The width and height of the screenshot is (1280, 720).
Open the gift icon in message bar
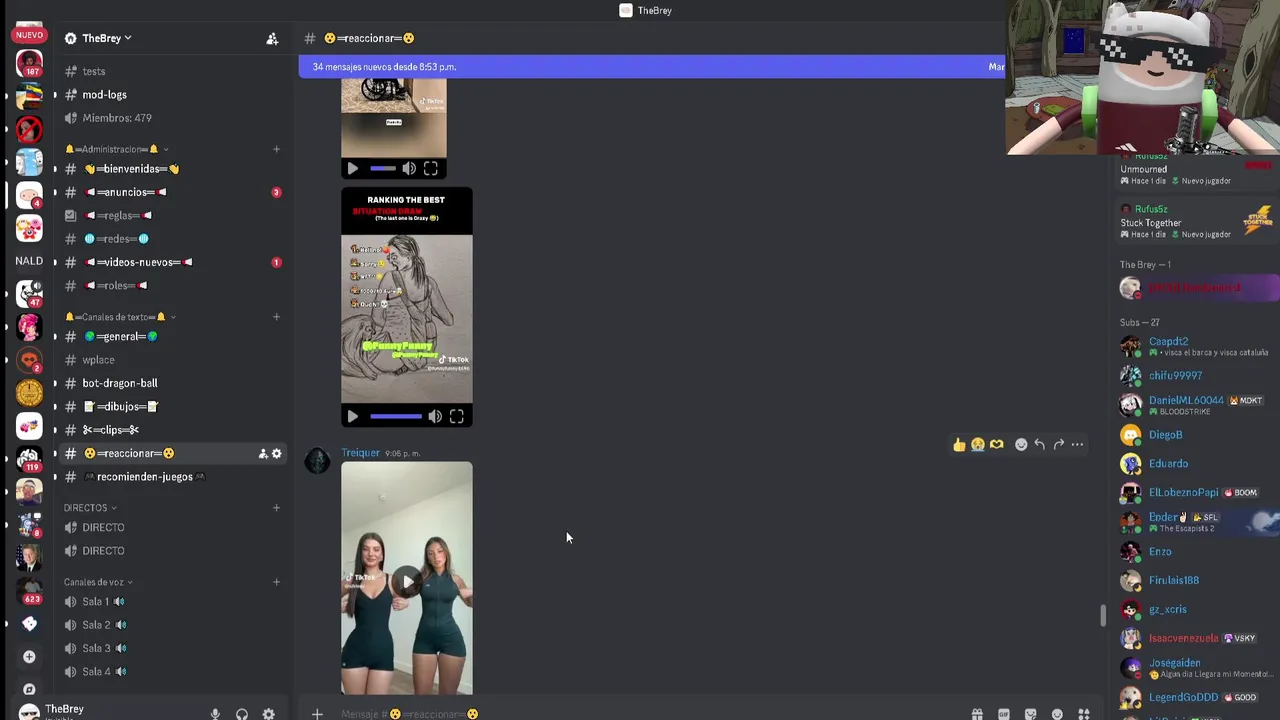click(977, 714)
